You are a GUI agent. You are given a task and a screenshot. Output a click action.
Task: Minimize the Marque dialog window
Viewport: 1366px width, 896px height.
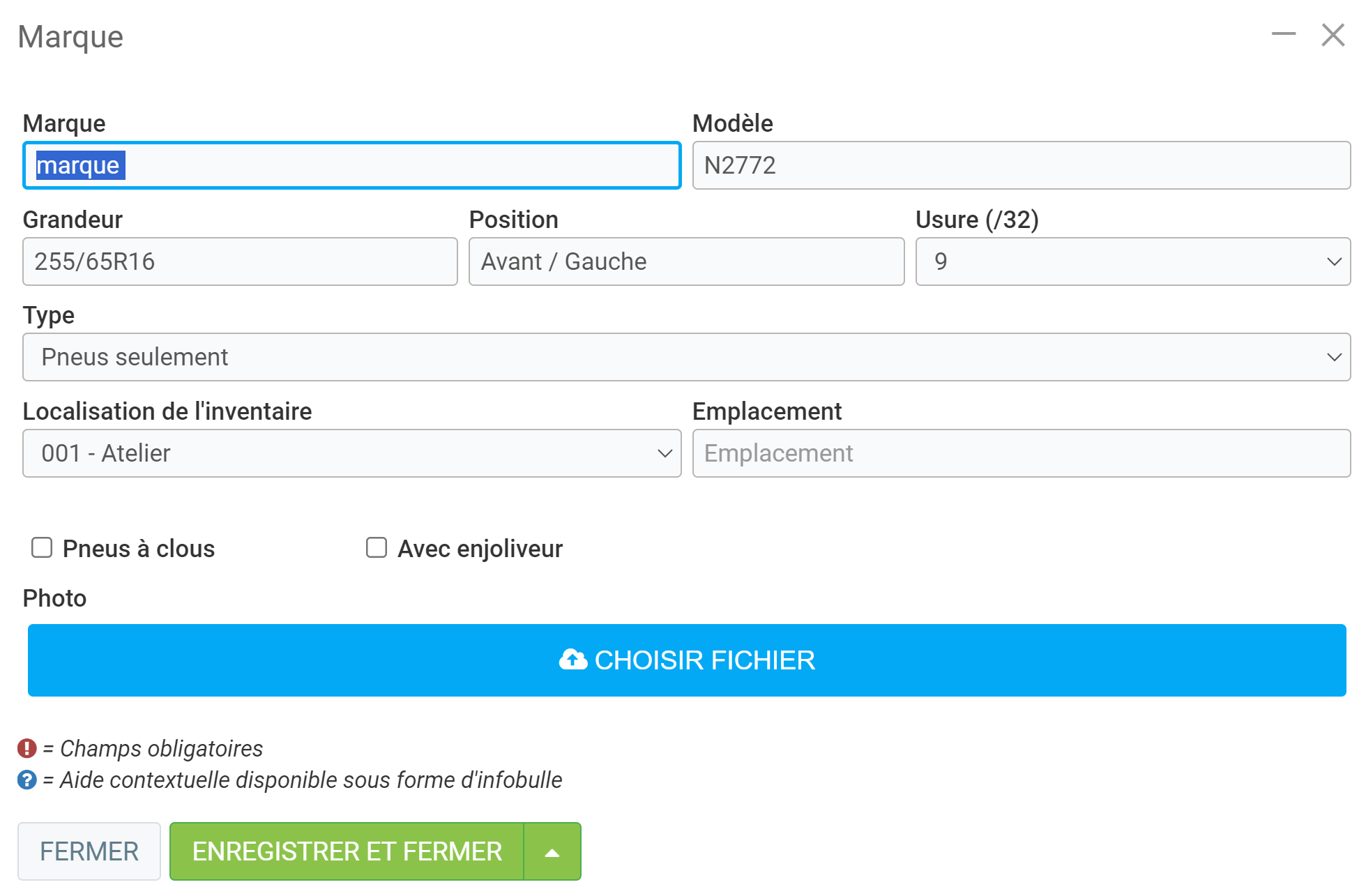1283,34
